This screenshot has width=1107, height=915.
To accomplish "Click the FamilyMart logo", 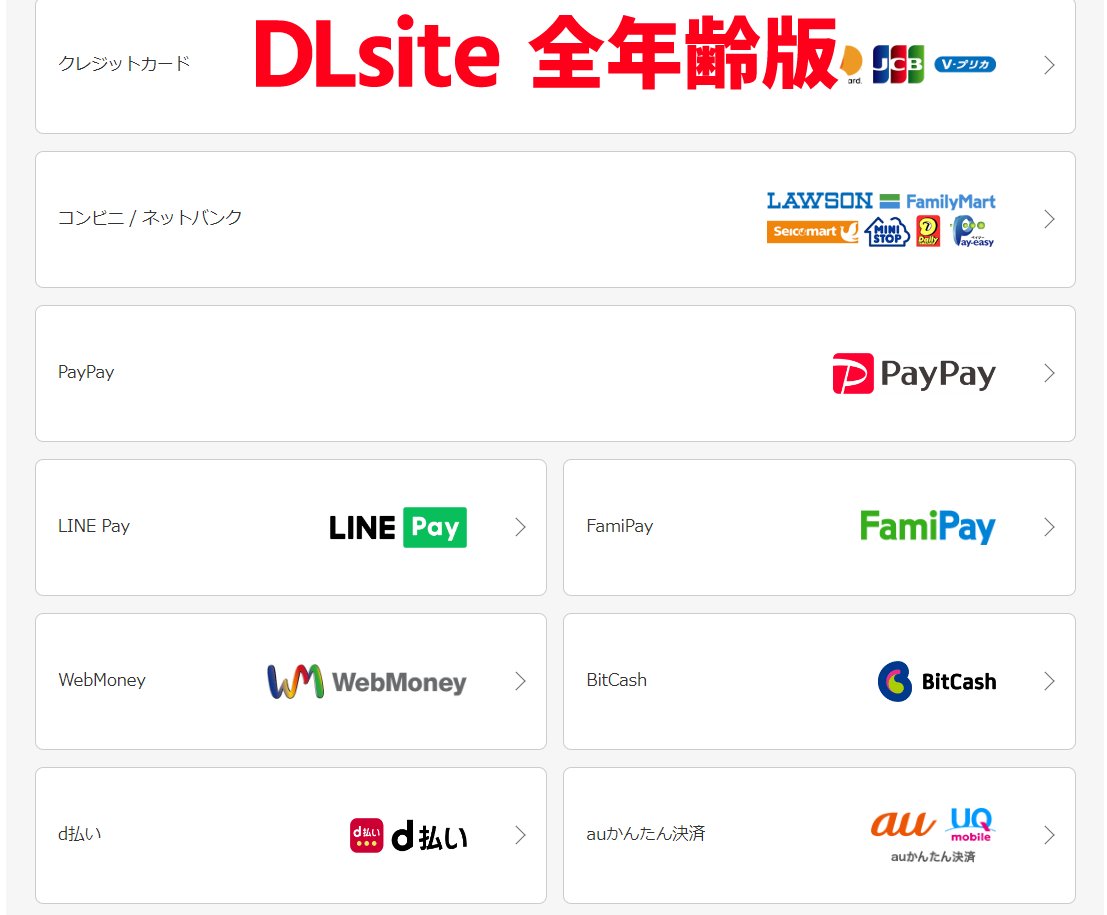I will [938, 201].
